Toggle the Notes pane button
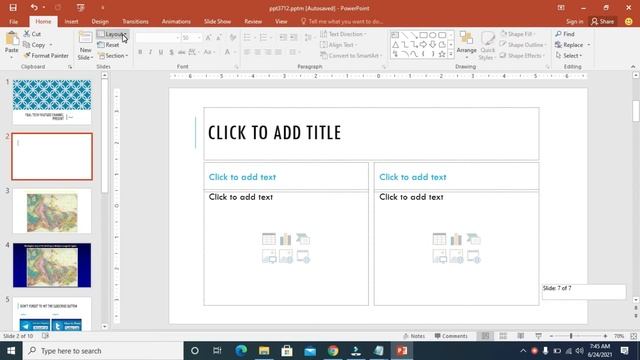This screenshot has width=640, height=360. click(414, 336)
